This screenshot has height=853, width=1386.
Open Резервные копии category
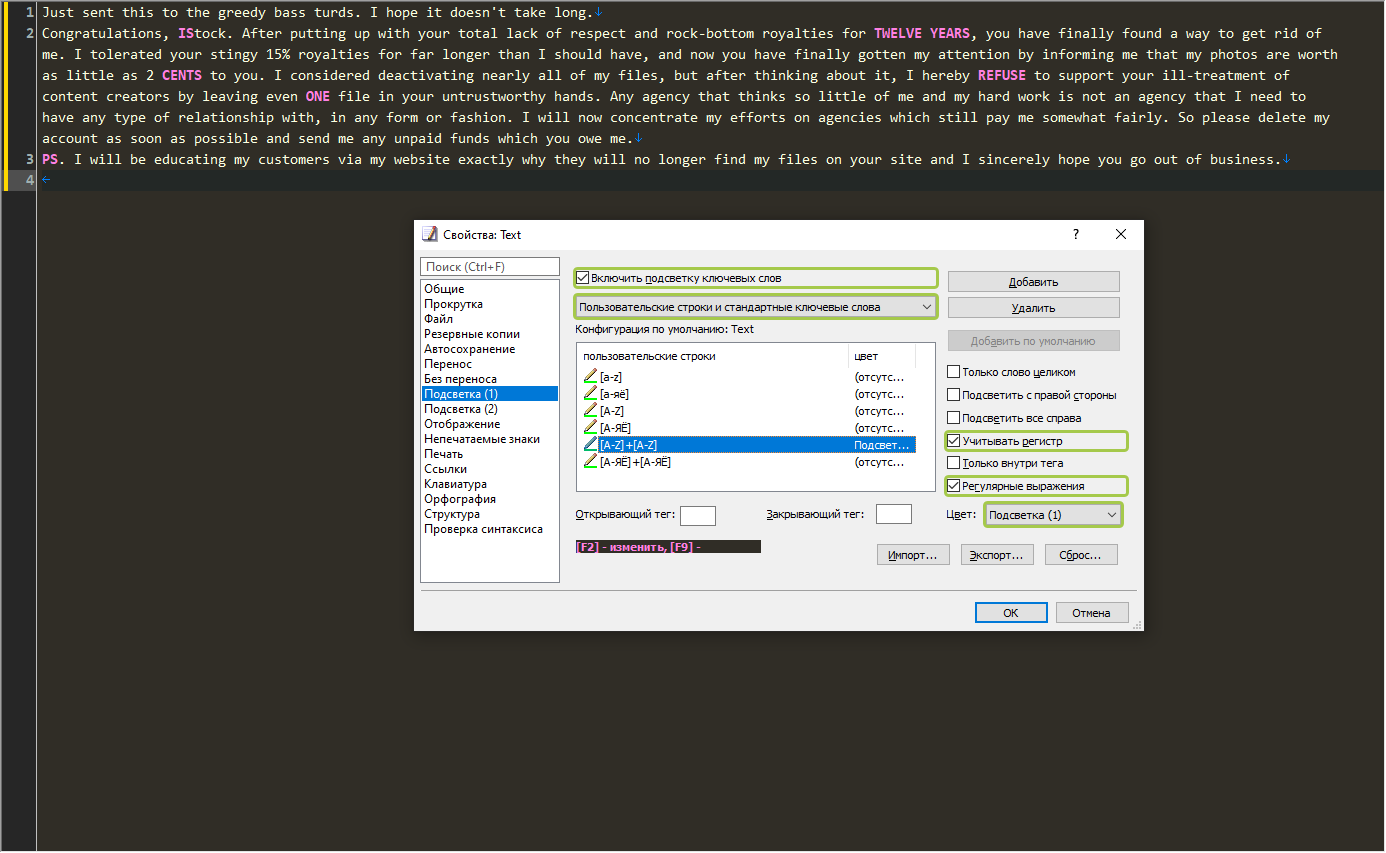[x=489, y=334]
